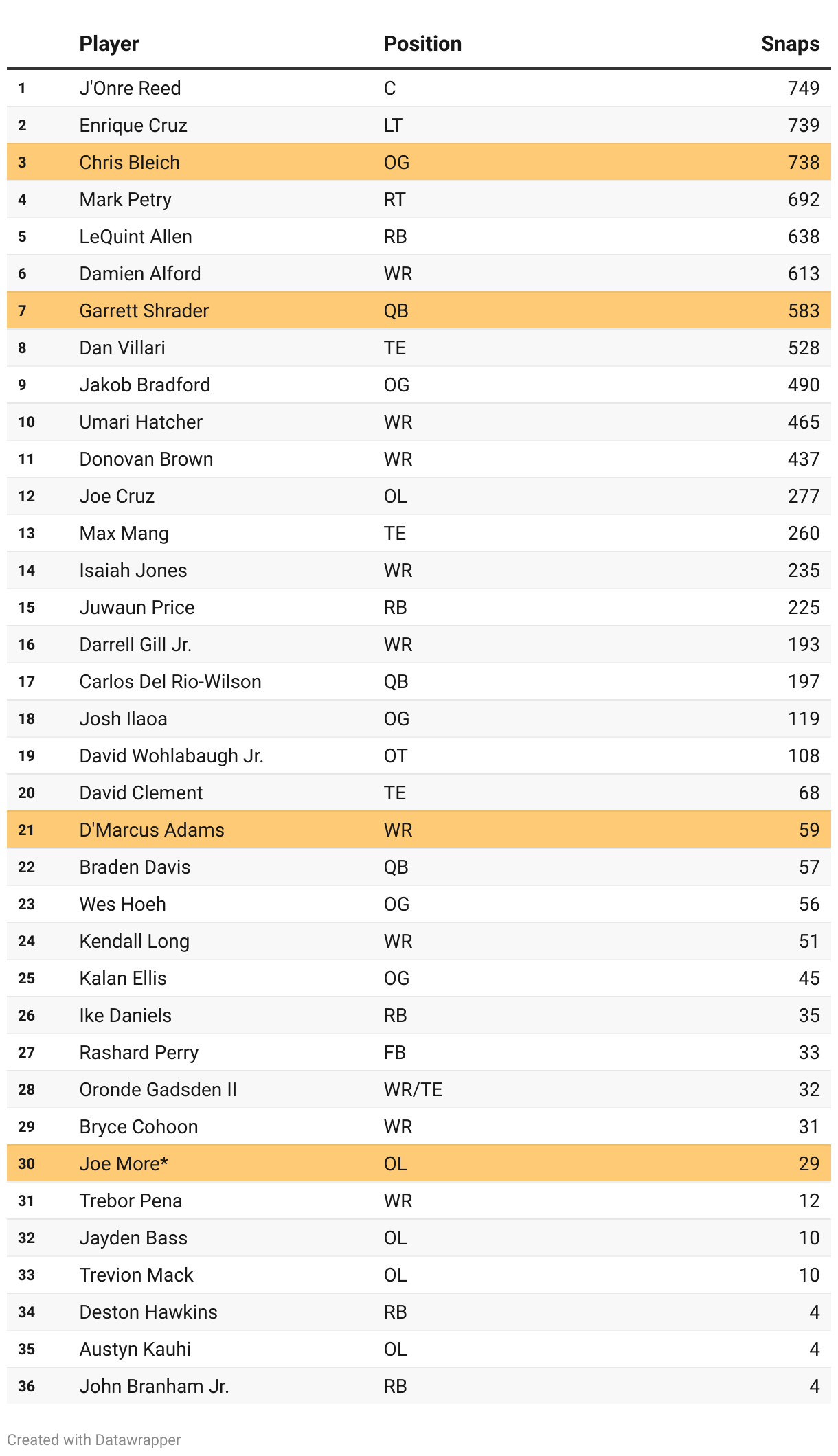
Task: Click the Snaps column header
Action: [790, 44]
